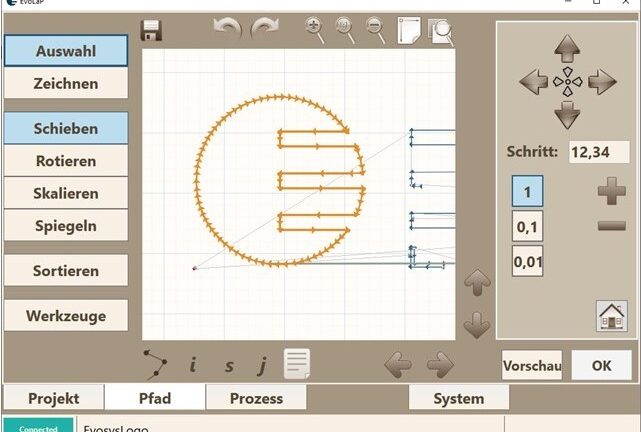Choose the Spiegeln tool
The image size is (641, 432).
66,226
